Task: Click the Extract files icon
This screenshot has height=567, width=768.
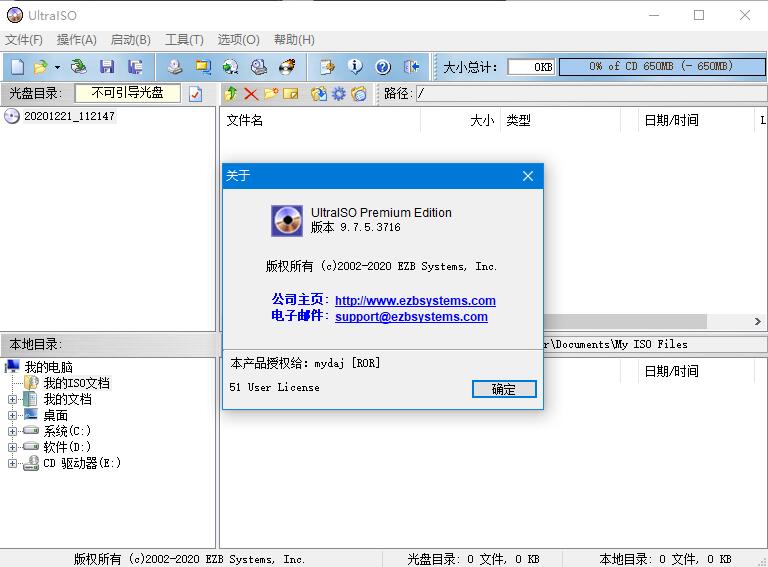Action: 319,93
